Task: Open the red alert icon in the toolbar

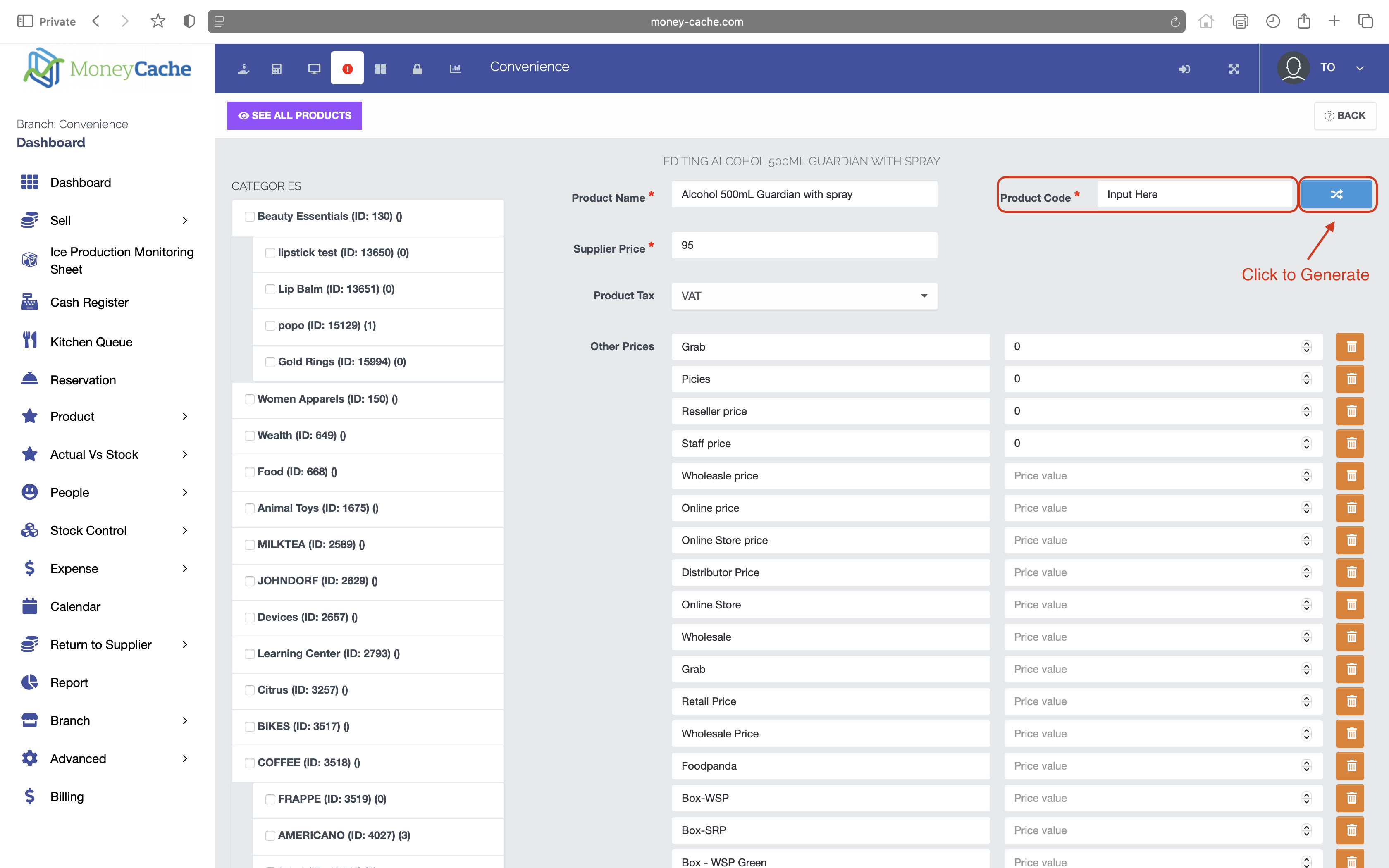Action: pyautogui.click(x=347, y=68)
